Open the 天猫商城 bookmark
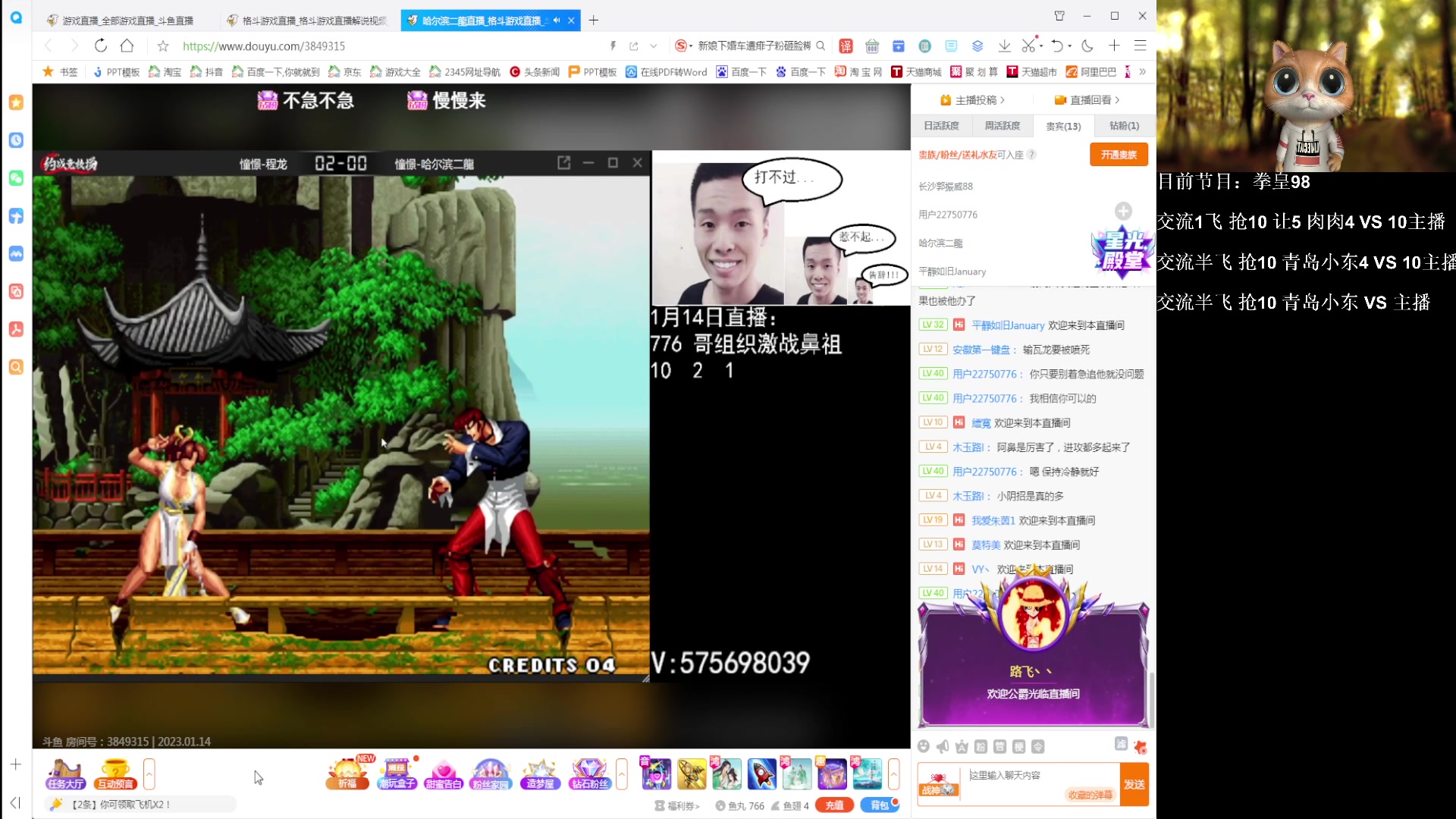This screenshot has width=1456, height=819. tap(916, 72)
